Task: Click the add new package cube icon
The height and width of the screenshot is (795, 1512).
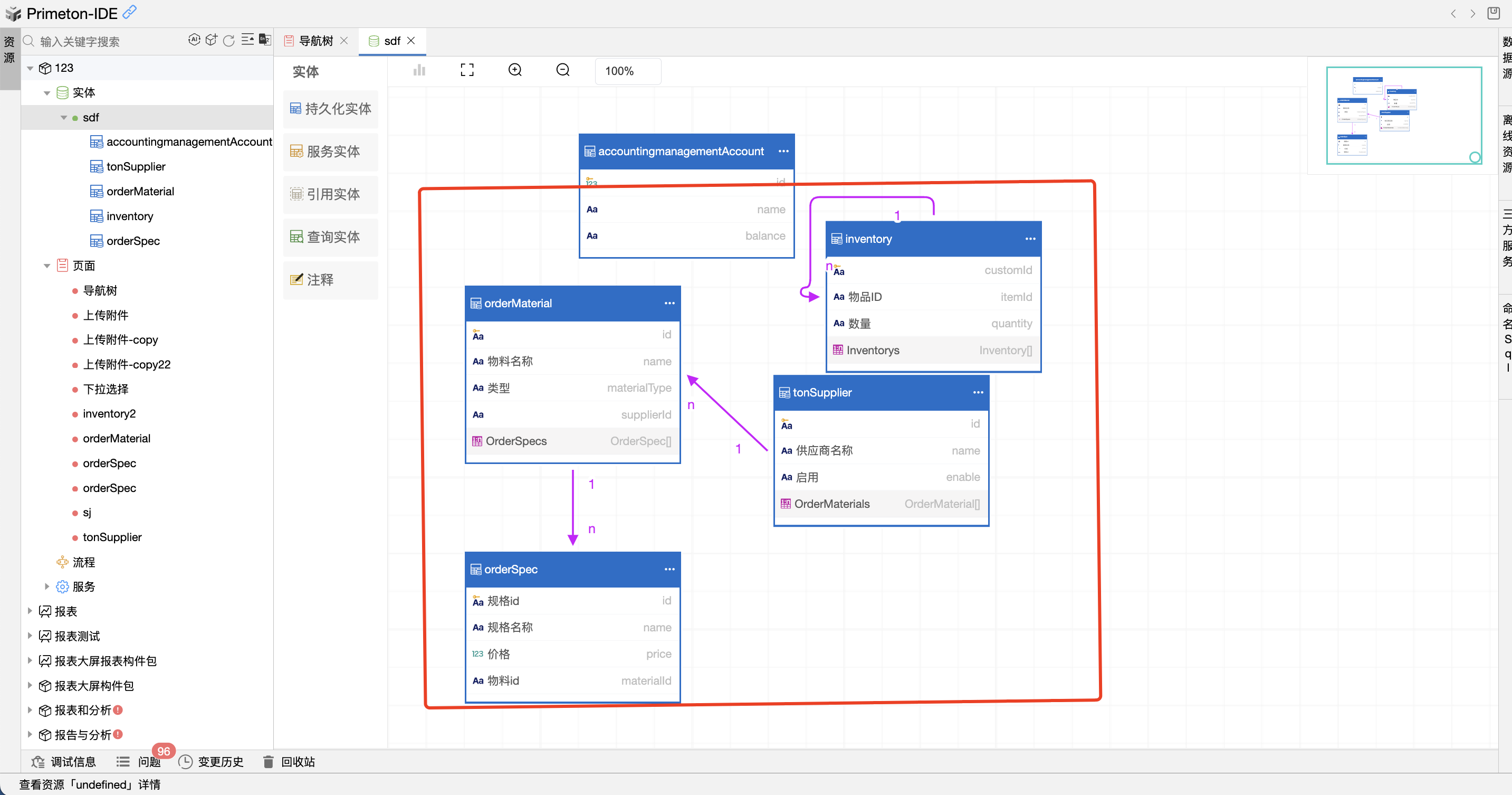Action: point(212,40)
